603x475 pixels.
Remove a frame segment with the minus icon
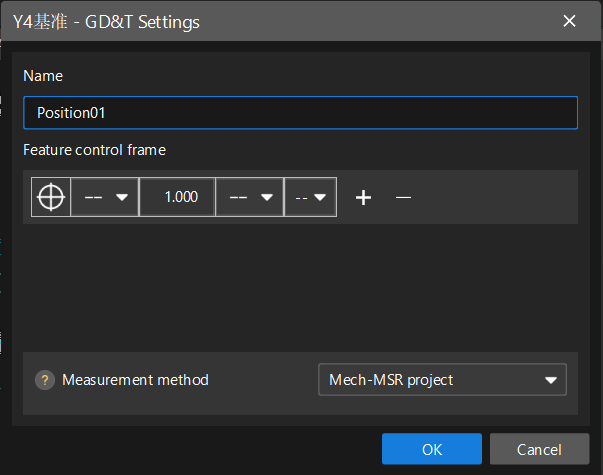point(403,197)
